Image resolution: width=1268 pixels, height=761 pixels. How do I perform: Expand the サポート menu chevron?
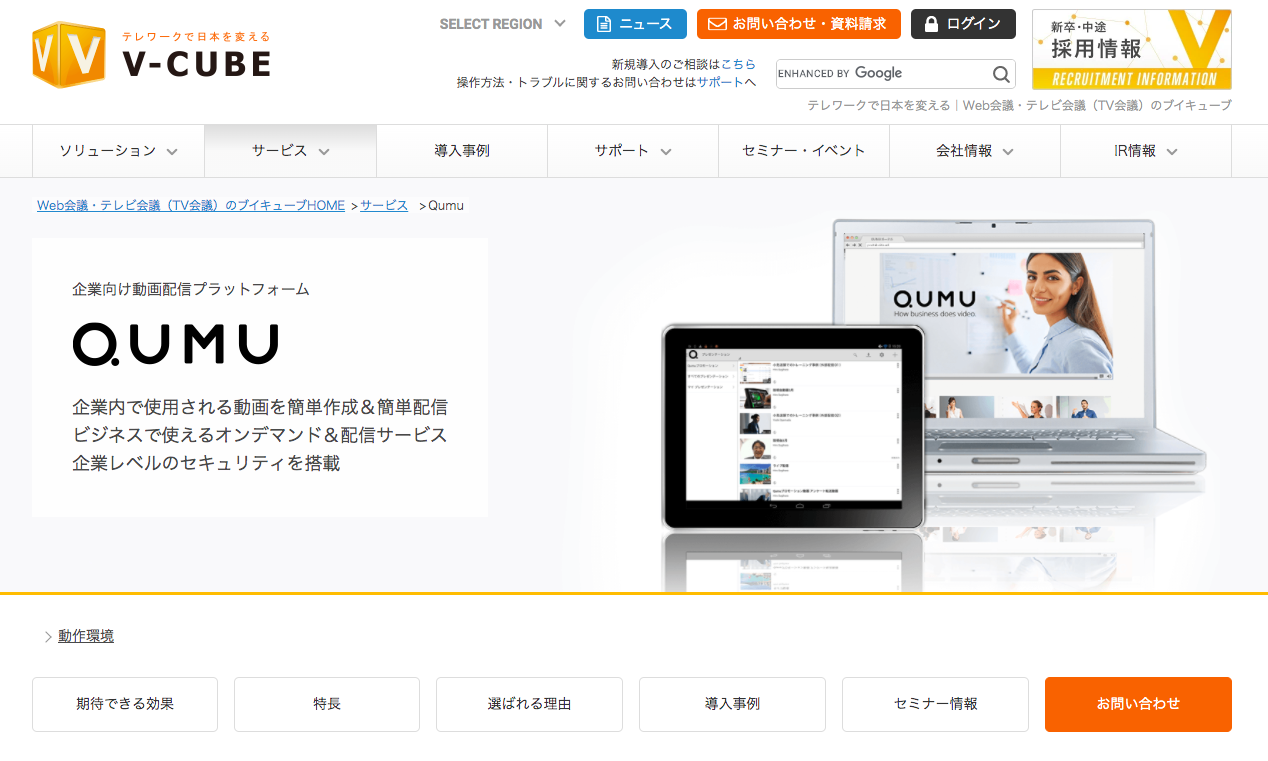(x=666, y=152)
